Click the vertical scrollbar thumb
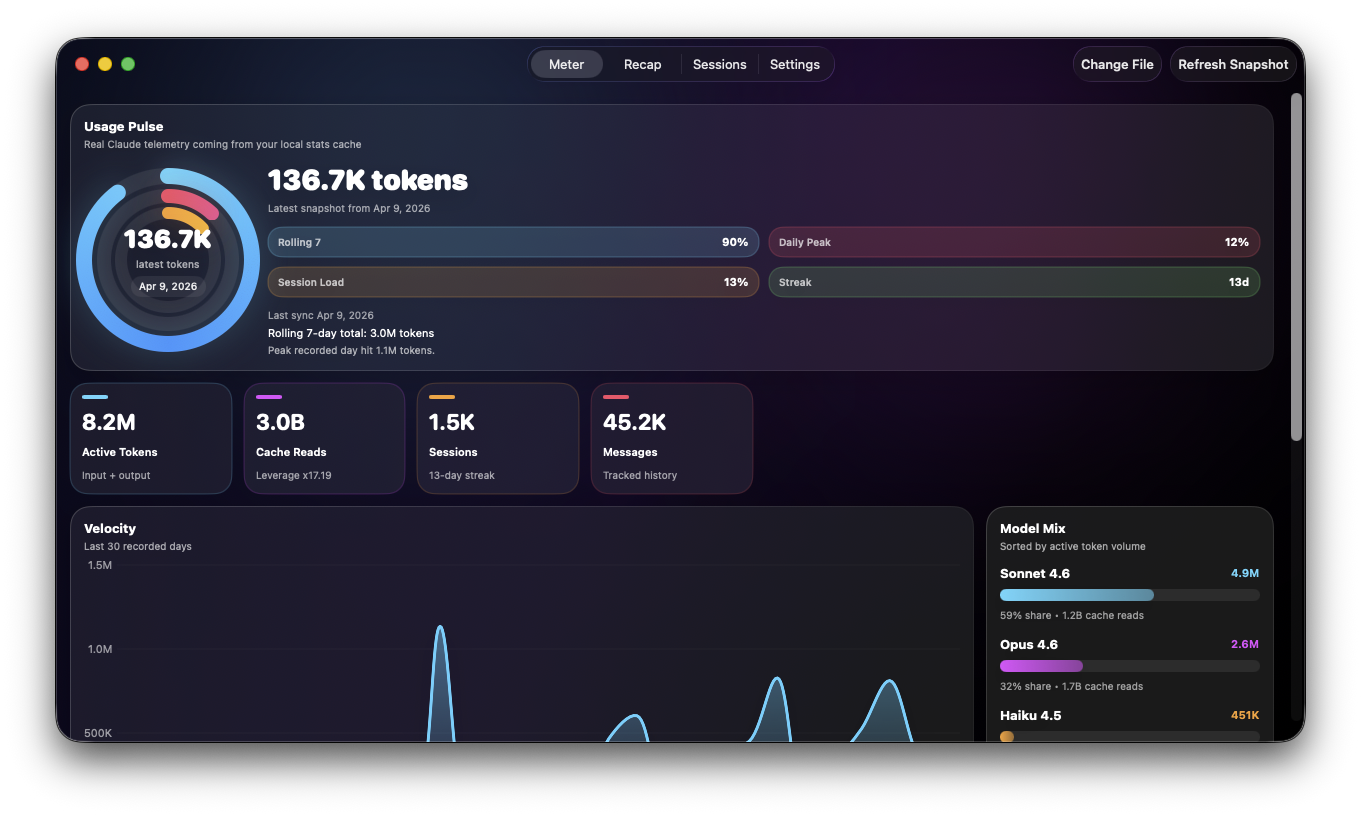This screenshot has height=816, width=1361. 1296,267
